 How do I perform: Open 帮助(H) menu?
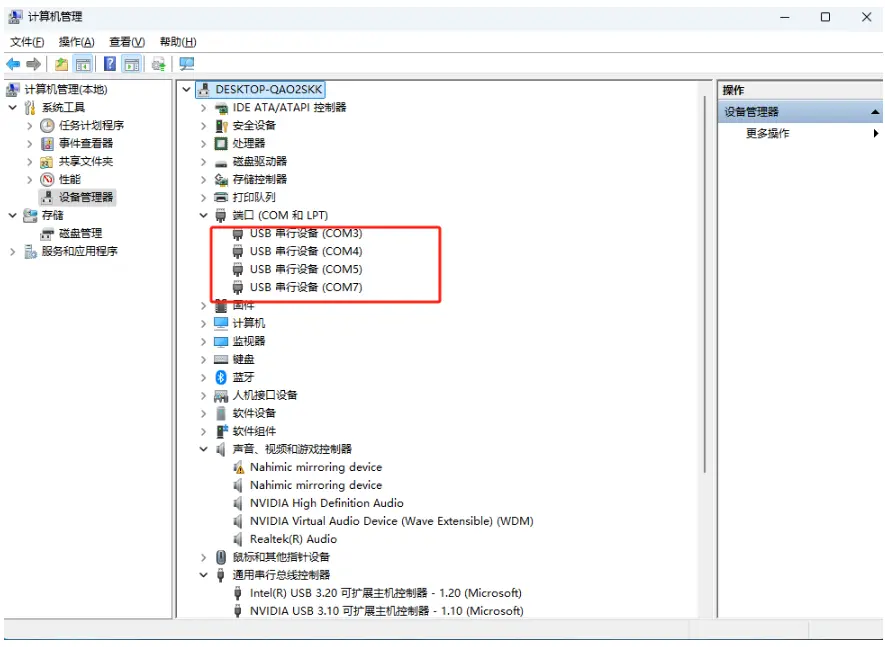click(x=178, y=42)
